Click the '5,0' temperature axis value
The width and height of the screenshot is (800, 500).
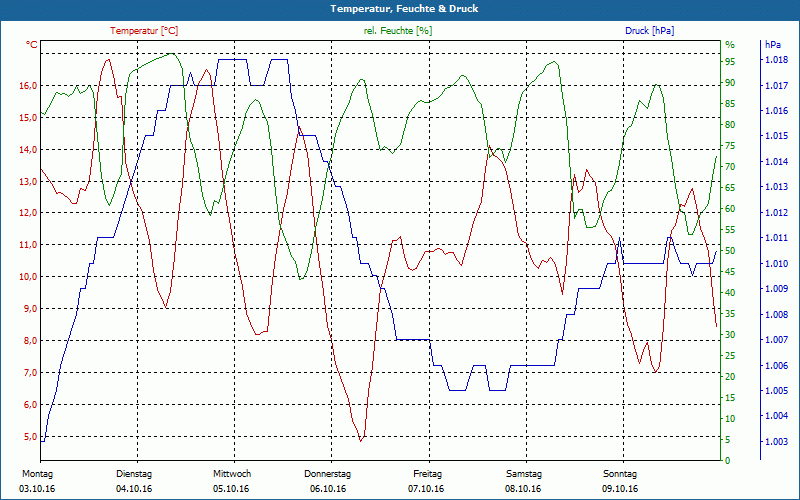(31, 437)
